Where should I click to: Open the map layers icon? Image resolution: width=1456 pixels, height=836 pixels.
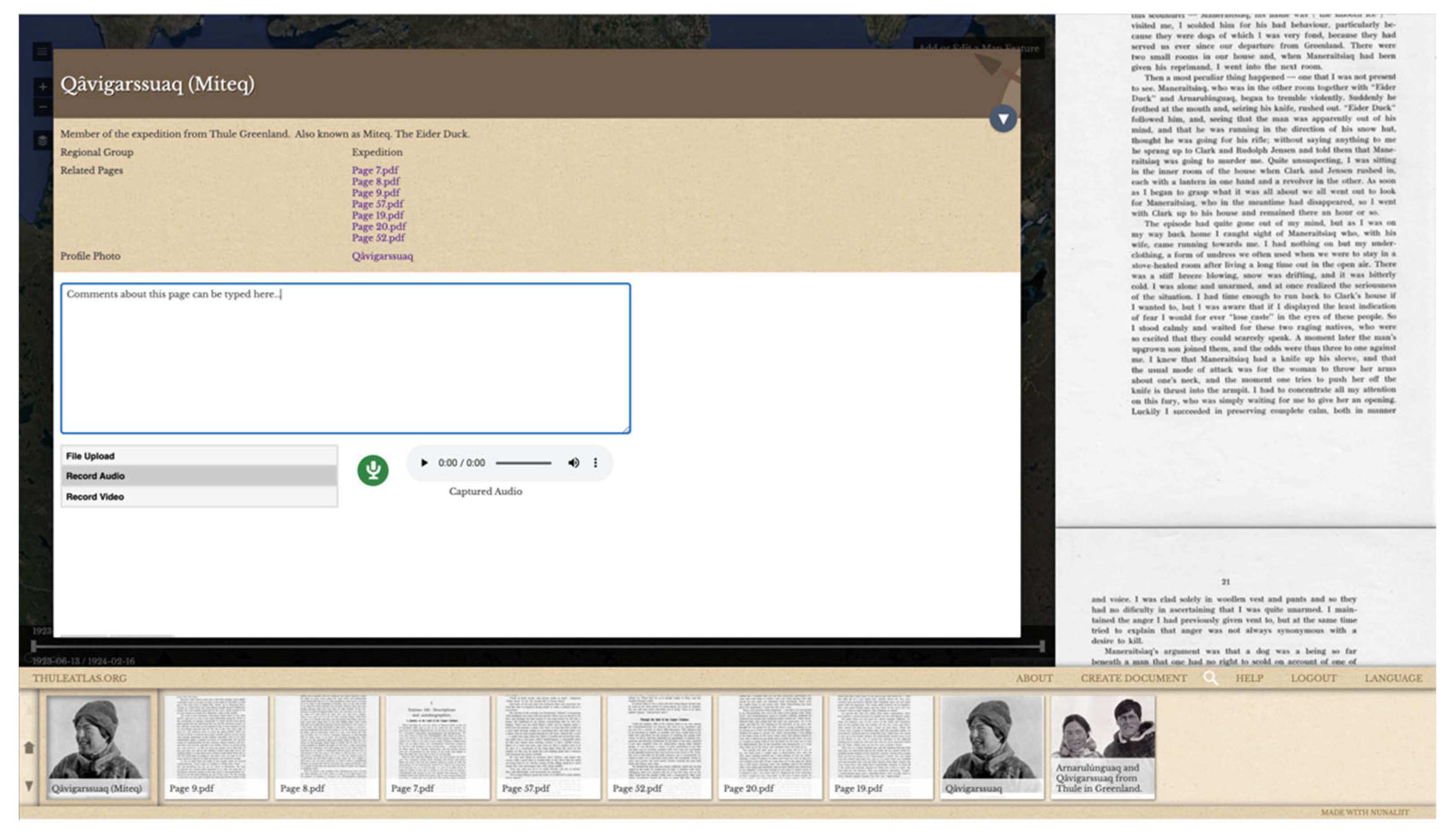pyautogui.click(x=42, y=140)
